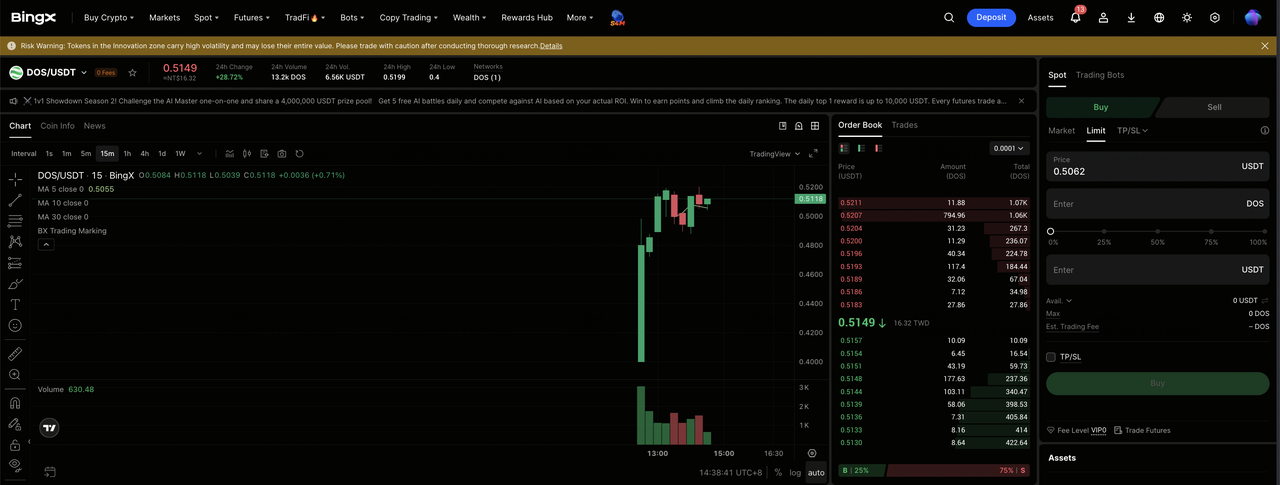
Task: Show sell orders only in order book
Action: [878, 148]
